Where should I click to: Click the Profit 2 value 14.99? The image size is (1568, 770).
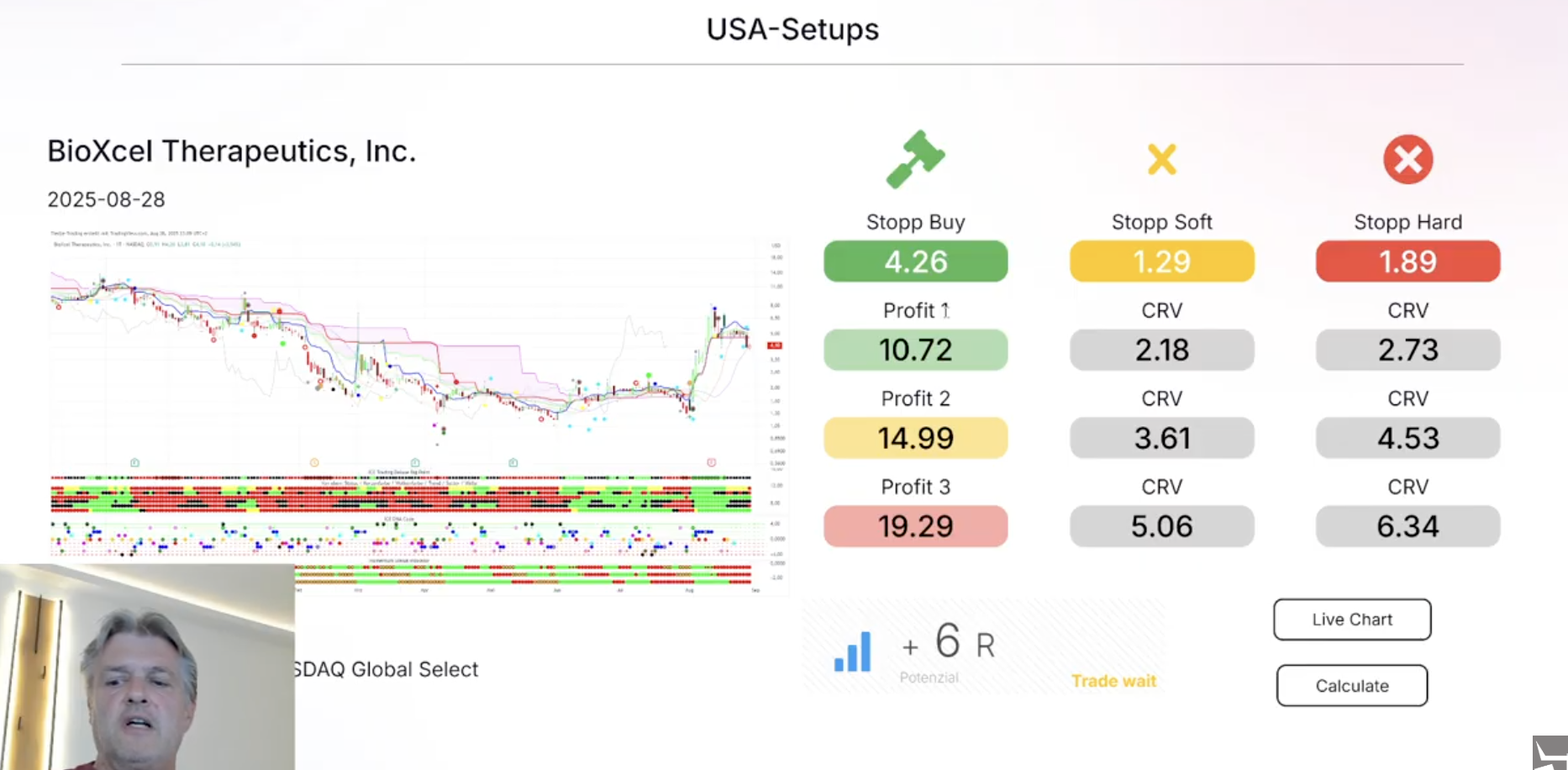[915, 438]
